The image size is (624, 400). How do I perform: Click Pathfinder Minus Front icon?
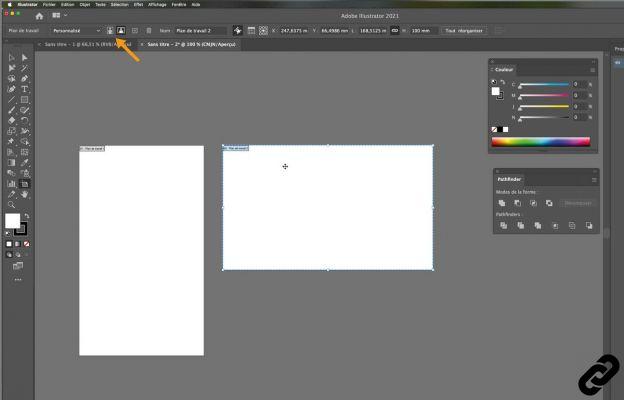(x=517, y=203)
